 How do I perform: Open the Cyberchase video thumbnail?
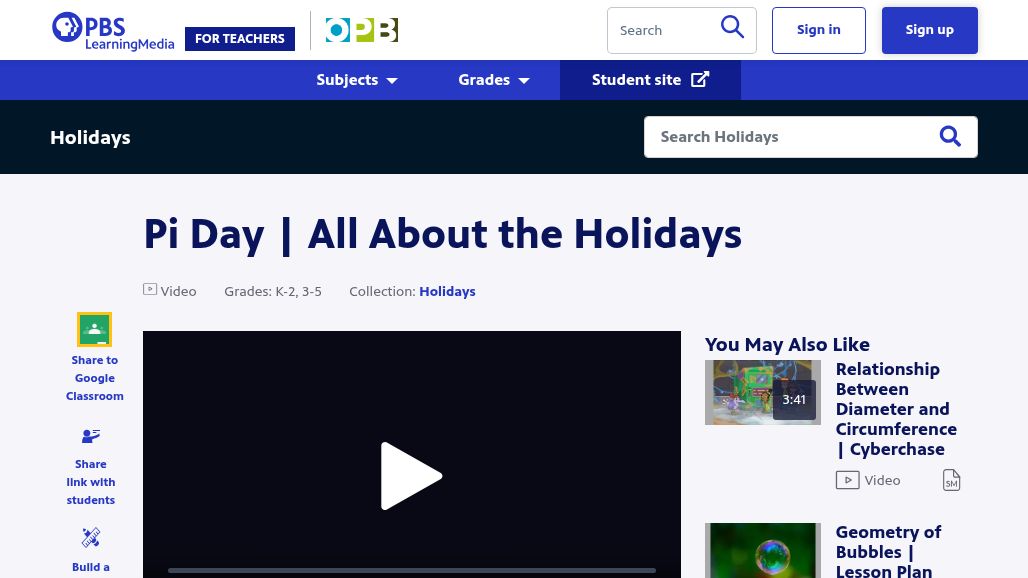point(762,392)
